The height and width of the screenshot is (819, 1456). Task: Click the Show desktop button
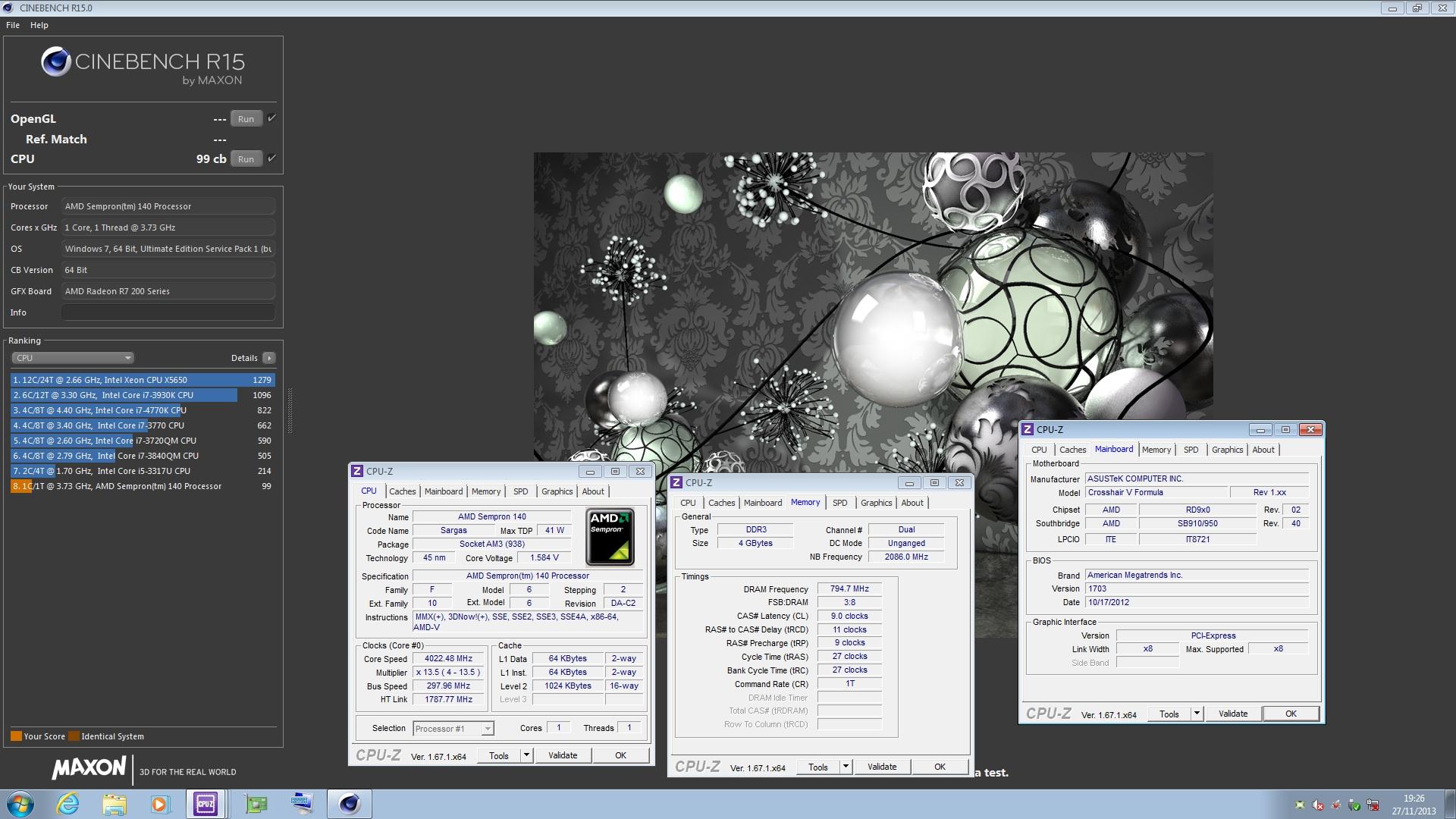pyautogui.click(x=1450, y=804)
